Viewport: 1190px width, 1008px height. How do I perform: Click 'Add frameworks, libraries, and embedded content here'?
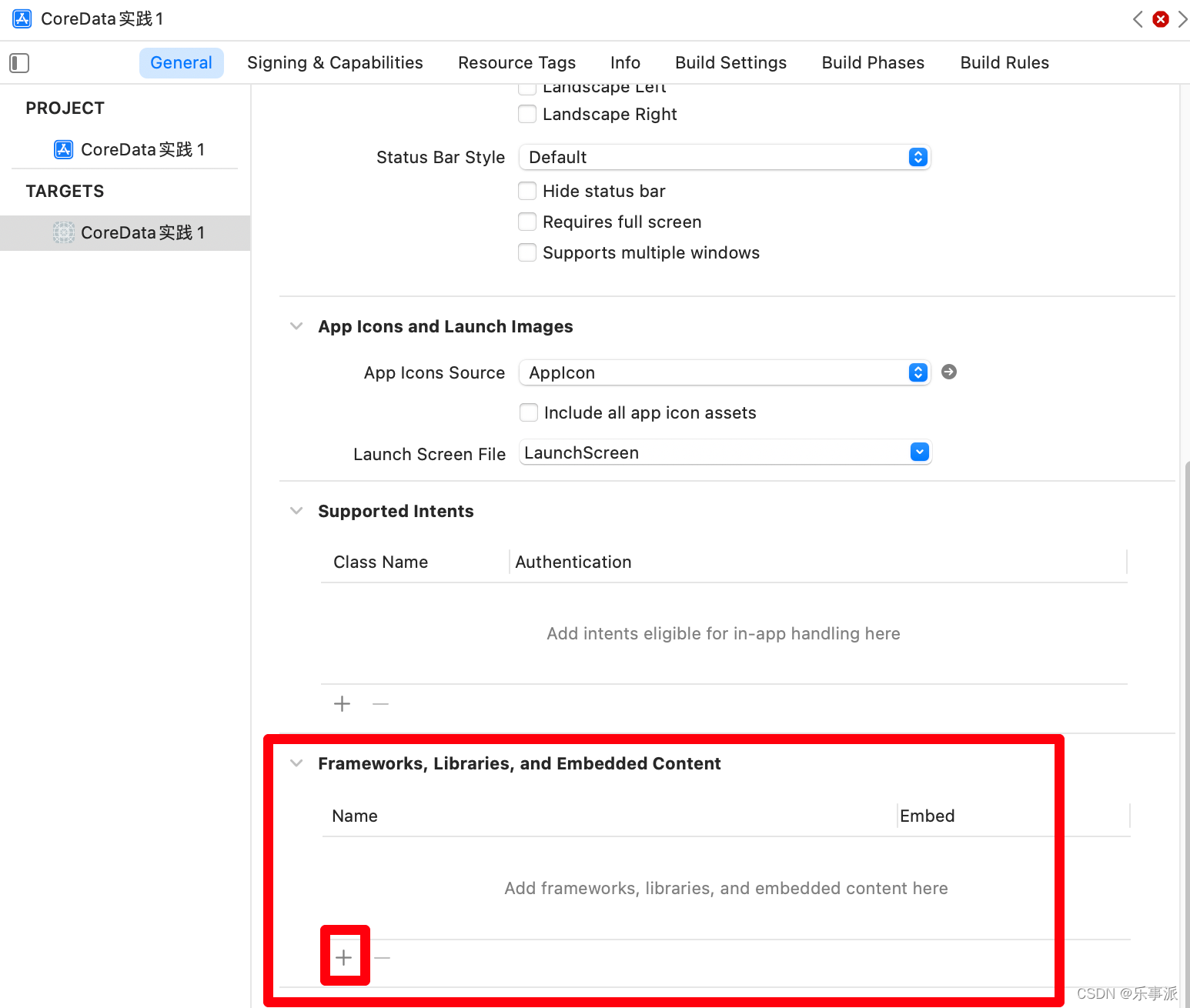coord(726,889)
